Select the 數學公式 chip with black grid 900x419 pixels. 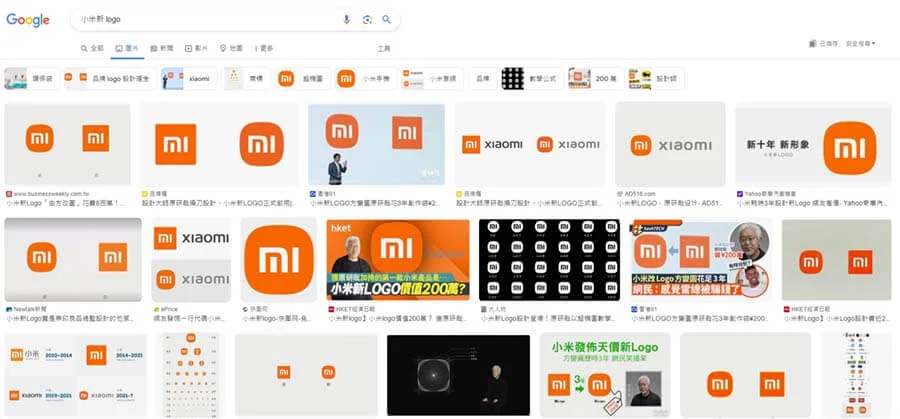point(532,79)
